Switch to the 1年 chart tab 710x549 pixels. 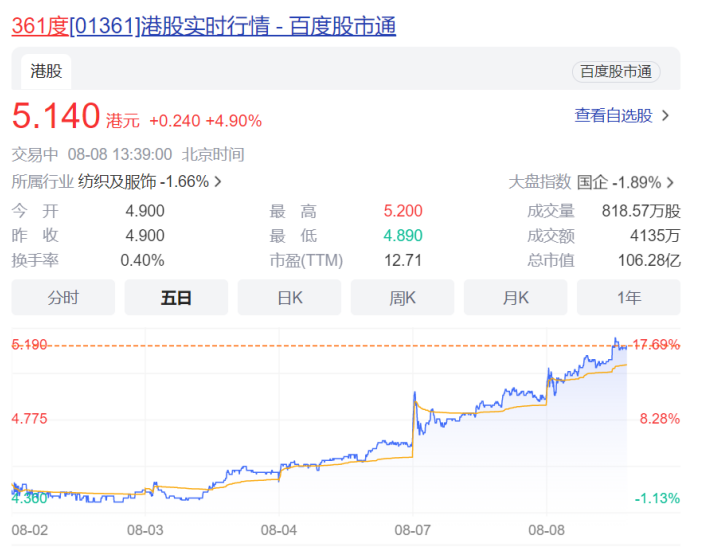(x=628, y=298)
